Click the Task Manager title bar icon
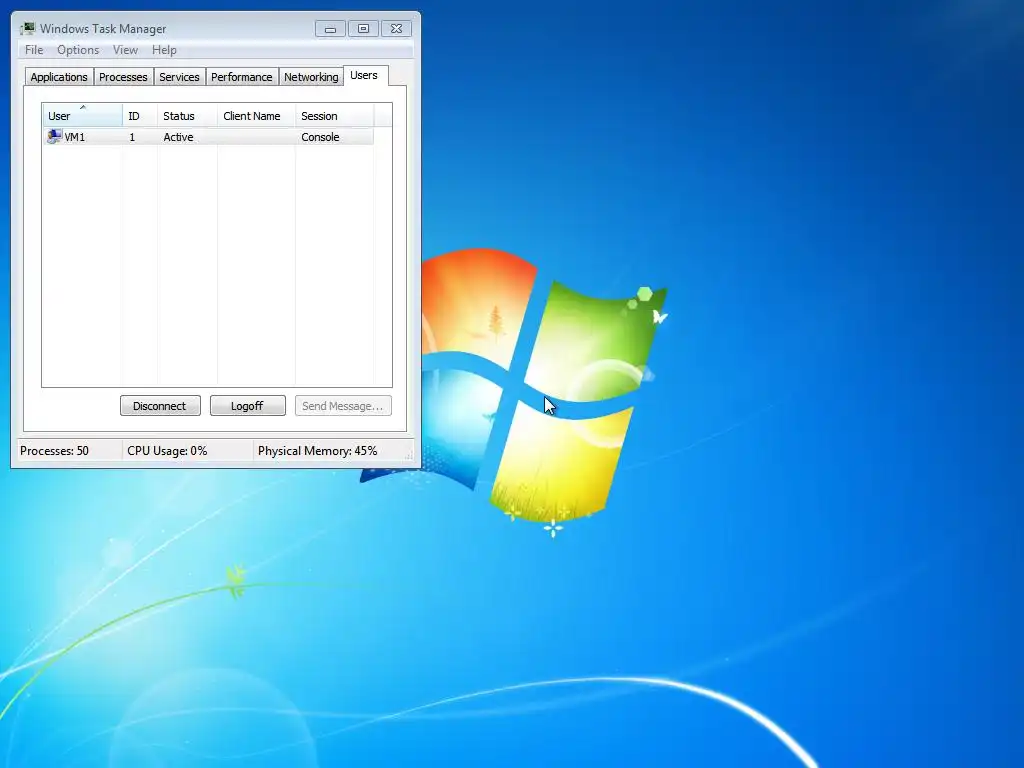Image resolution: width=1024 pixels, height=768 pixels. [28, 28]
